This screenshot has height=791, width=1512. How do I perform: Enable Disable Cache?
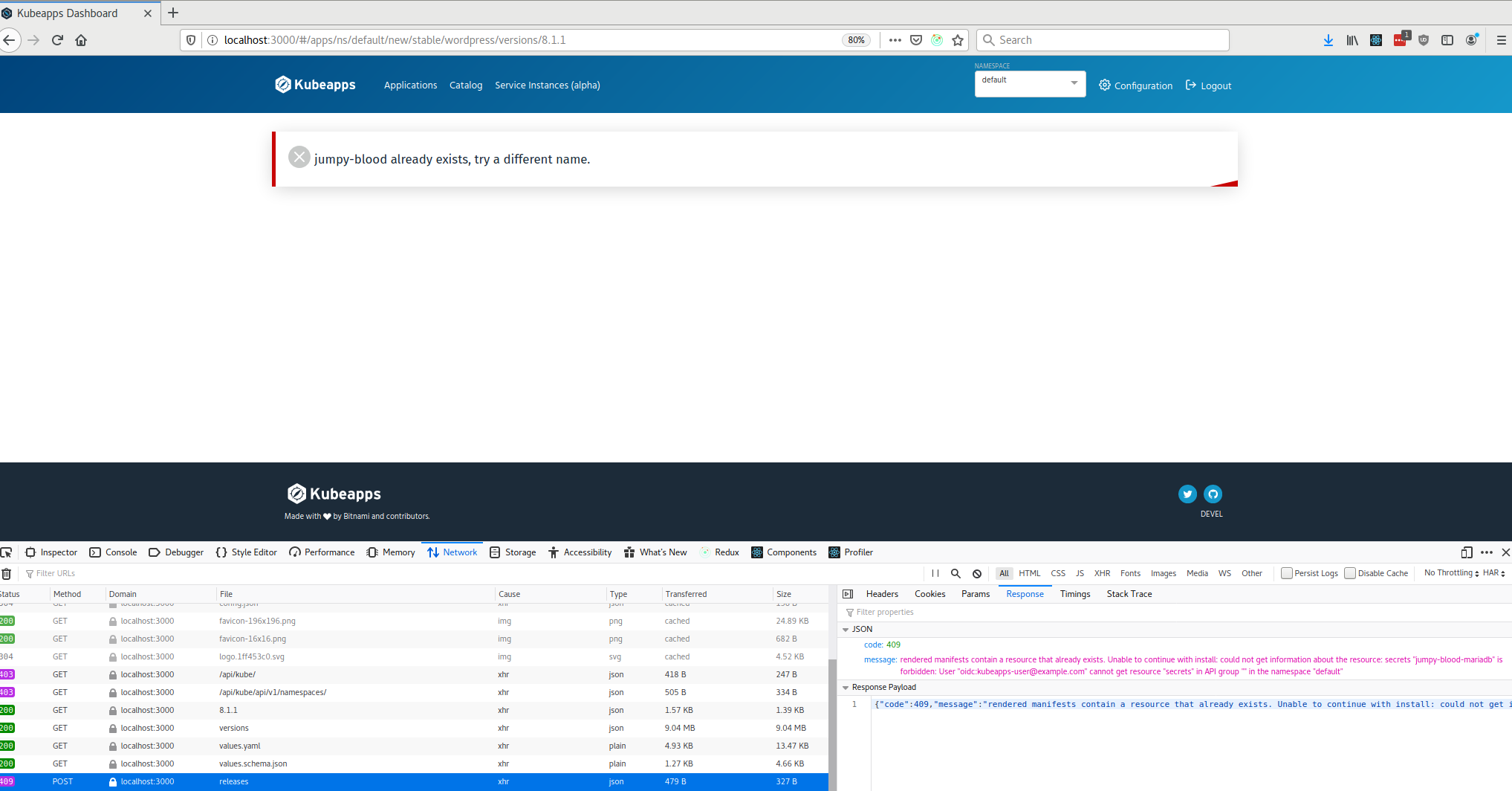(x=1350, y=573)
